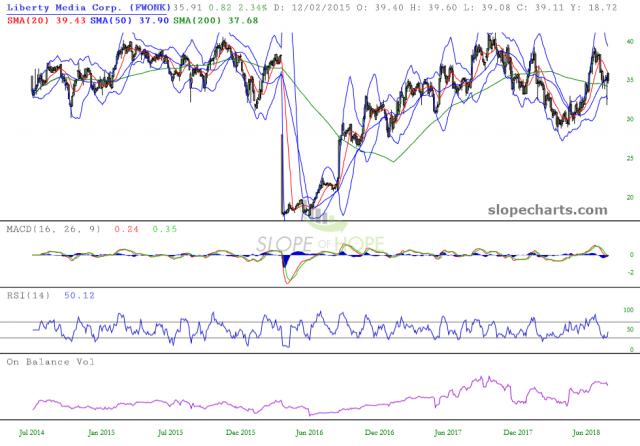The height and width of the screenshot is (446, 640).
Task: Click the last price 35.91 in header
Action: tap(188, 7)
